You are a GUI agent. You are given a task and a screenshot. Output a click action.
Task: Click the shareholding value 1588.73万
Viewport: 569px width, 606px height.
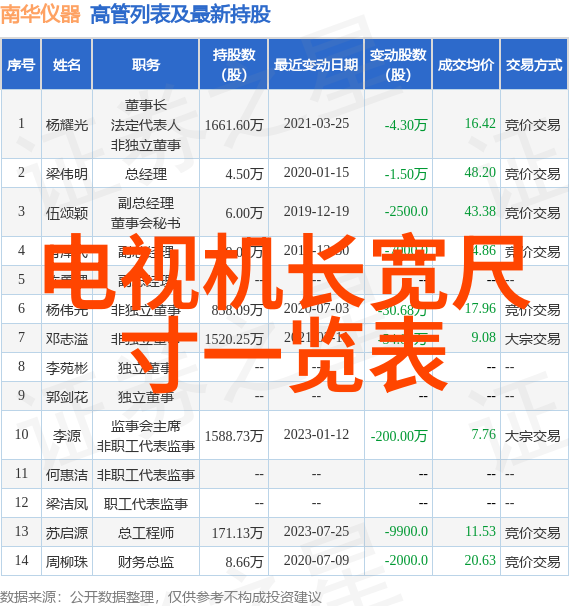click(x=234, y=436)
